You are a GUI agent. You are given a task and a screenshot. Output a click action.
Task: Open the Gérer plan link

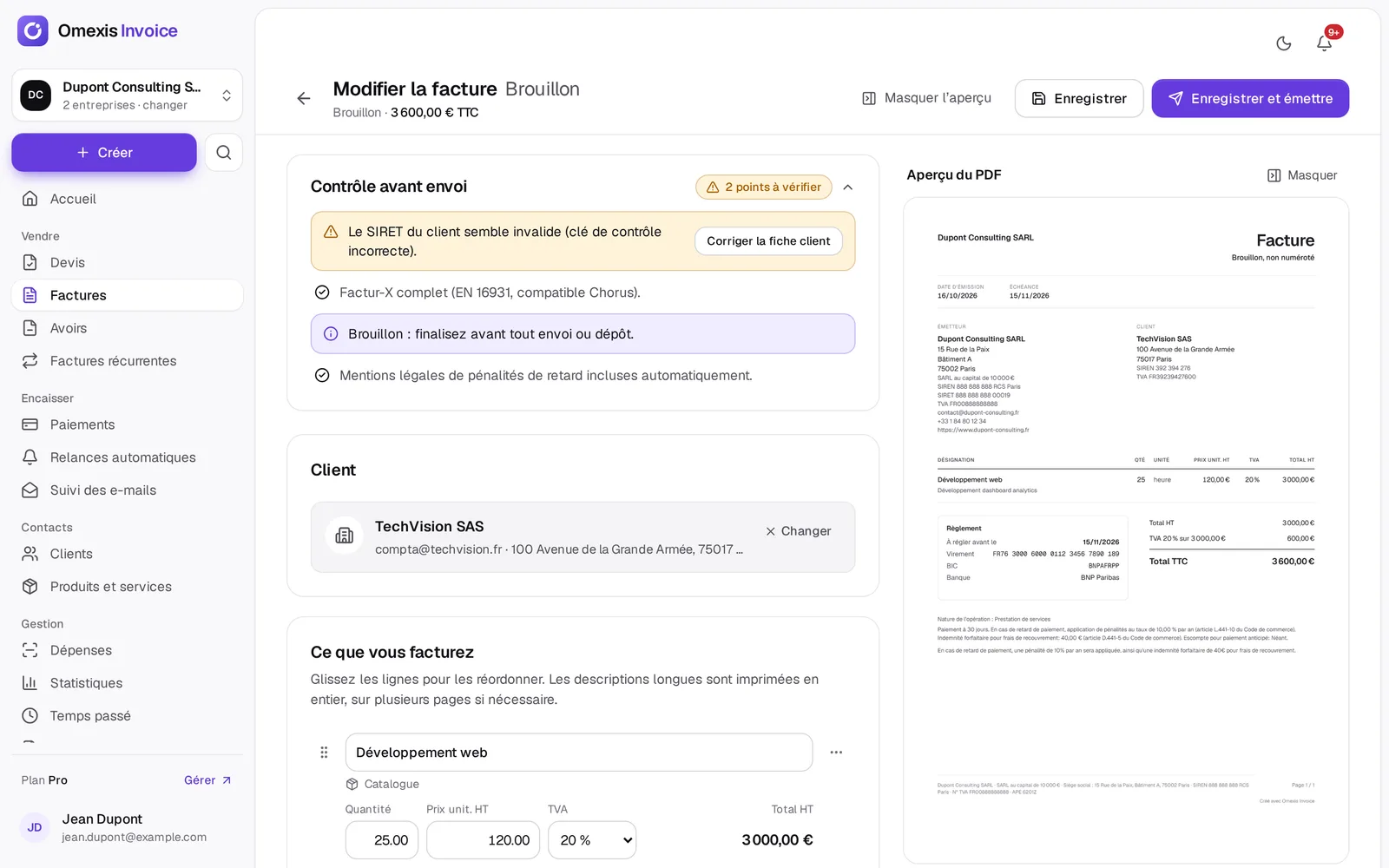click(207, 780)
